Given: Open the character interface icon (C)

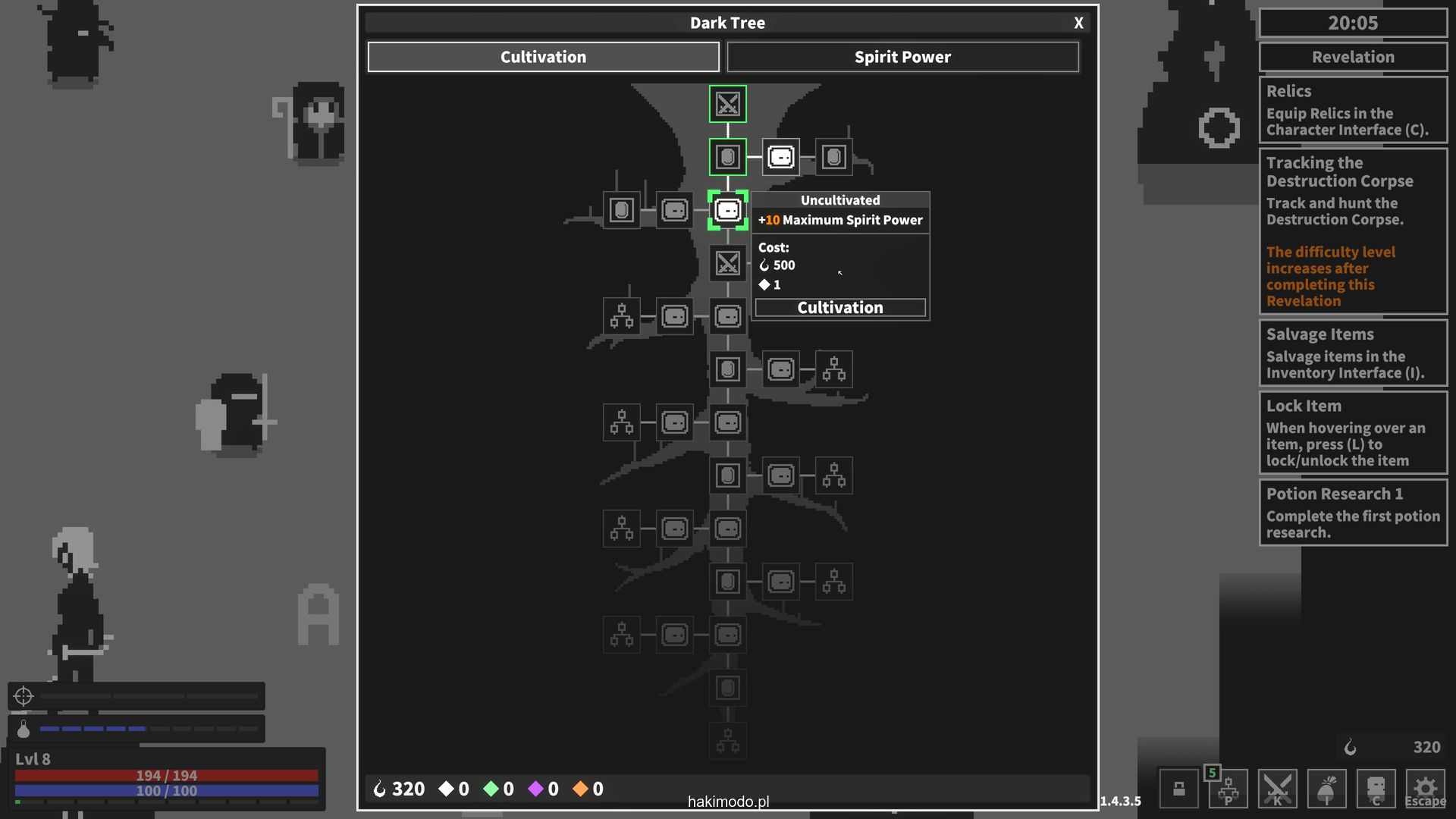Looking at the screenshot, I should coord(1376,789).
